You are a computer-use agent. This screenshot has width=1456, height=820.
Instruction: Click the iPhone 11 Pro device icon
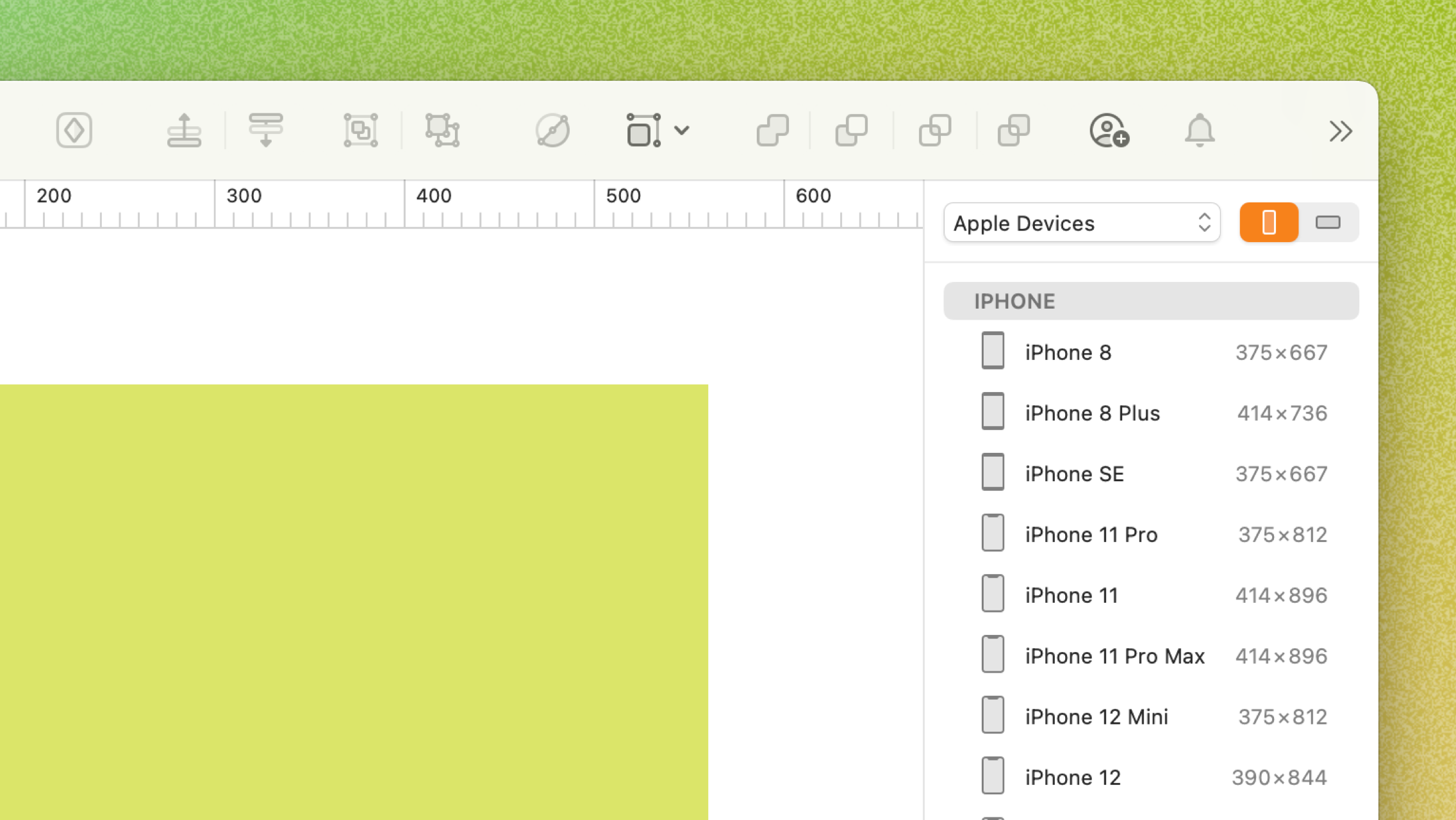click(x=993, y=532)
